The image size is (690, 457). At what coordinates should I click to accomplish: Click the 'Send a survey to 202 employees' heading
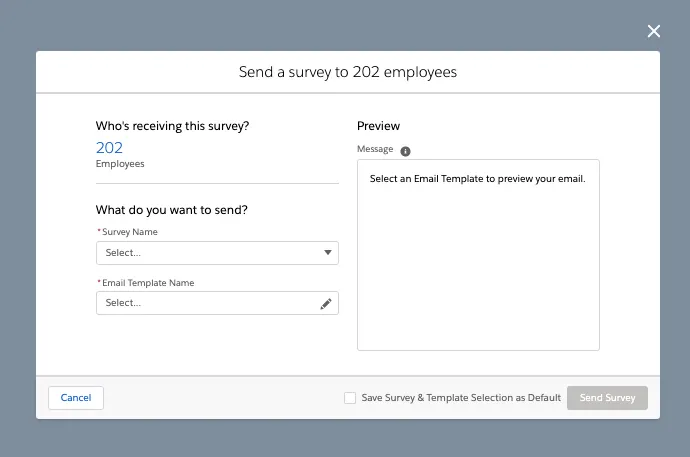pyautogui.click(x=348, y=72)
